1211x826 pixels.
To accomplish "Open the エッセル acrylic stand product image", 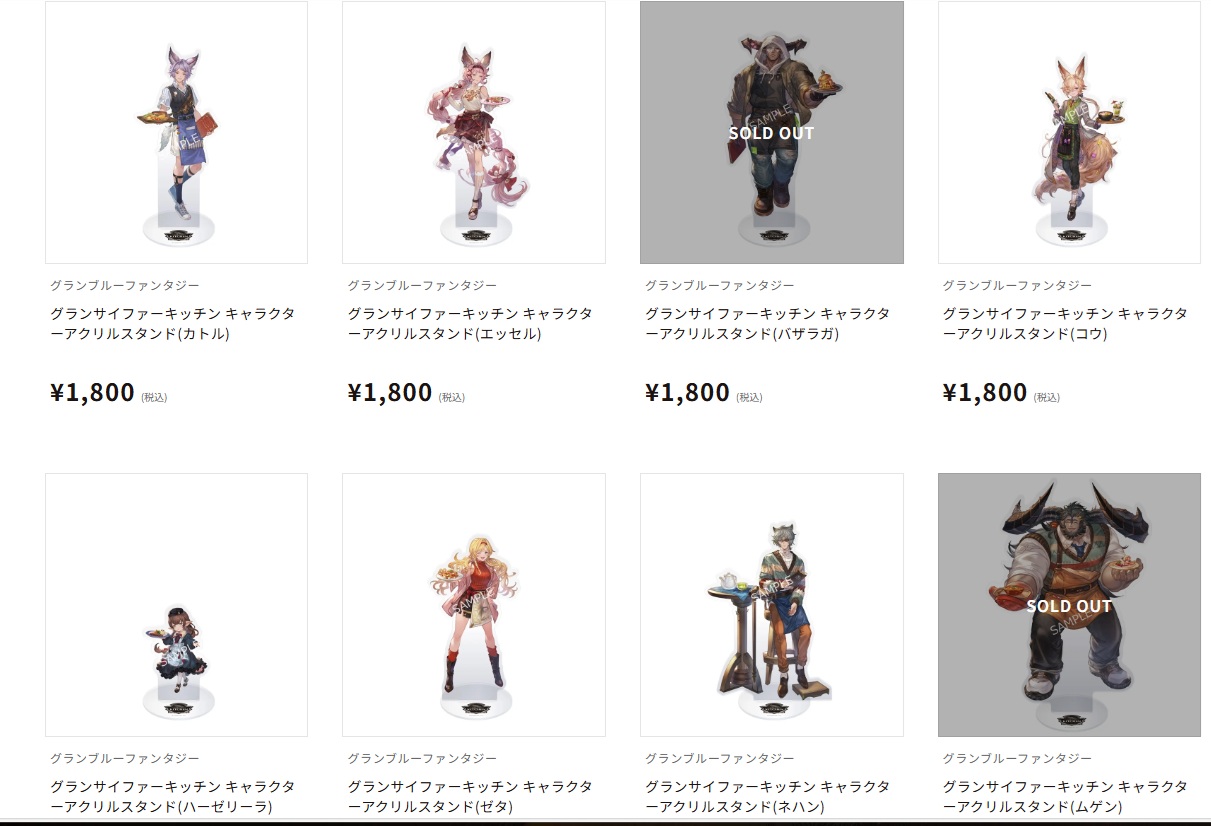I will 474,132.
